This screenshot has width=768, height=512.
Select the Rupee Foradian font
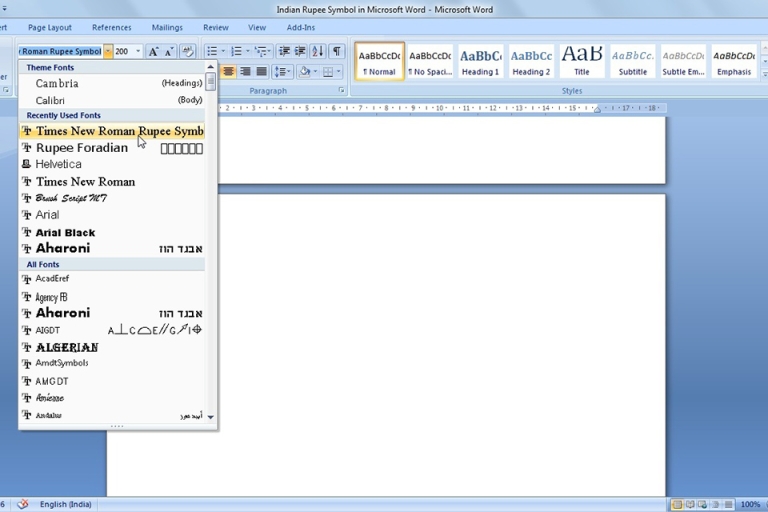tap(112, 147)
